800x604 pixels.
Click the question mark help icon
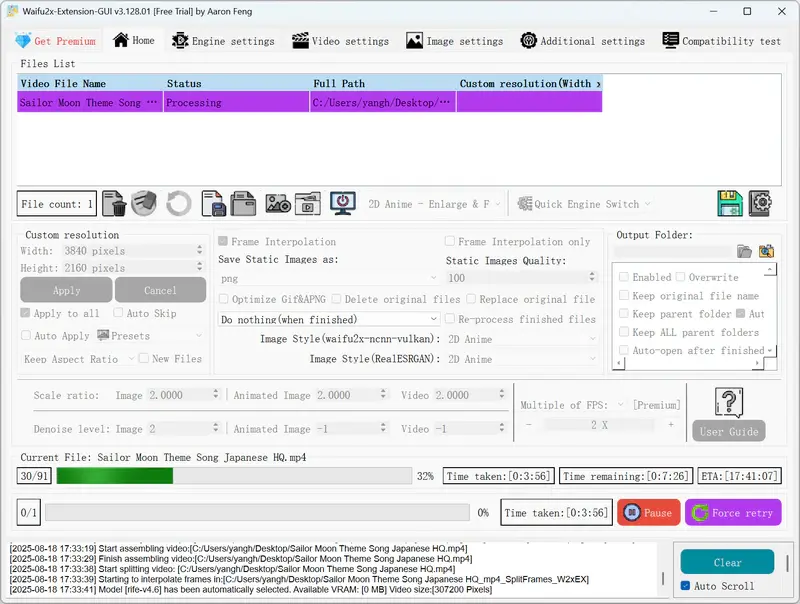[728, 401]
